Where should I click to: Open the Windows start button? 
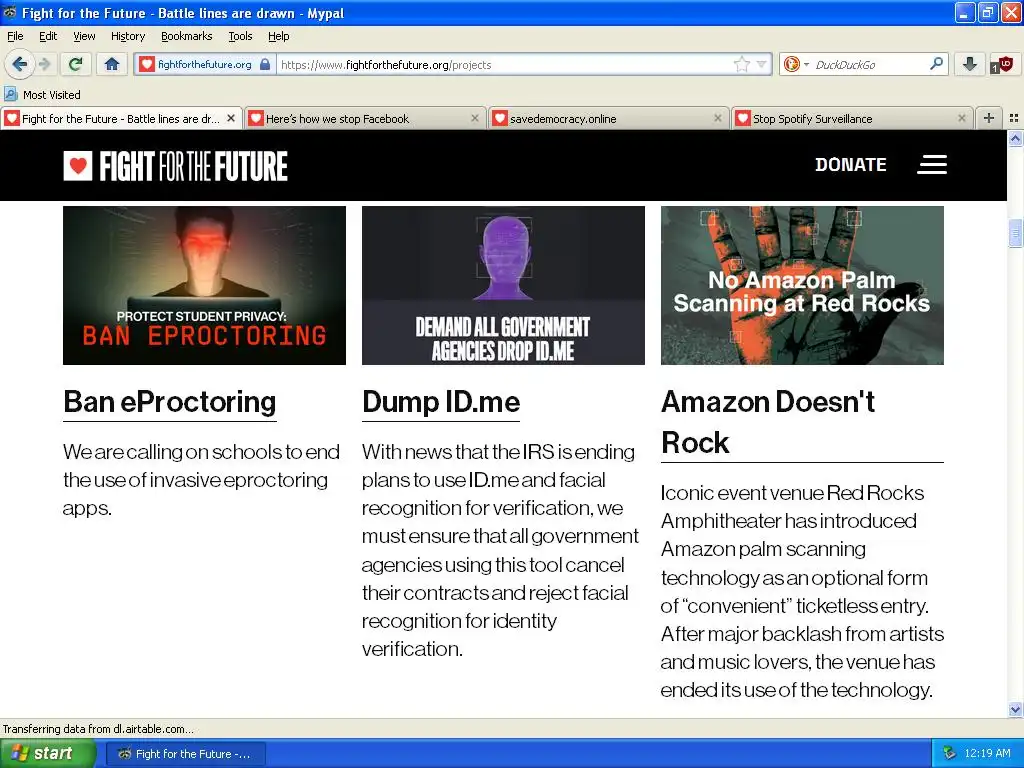[x=48, y=754]
